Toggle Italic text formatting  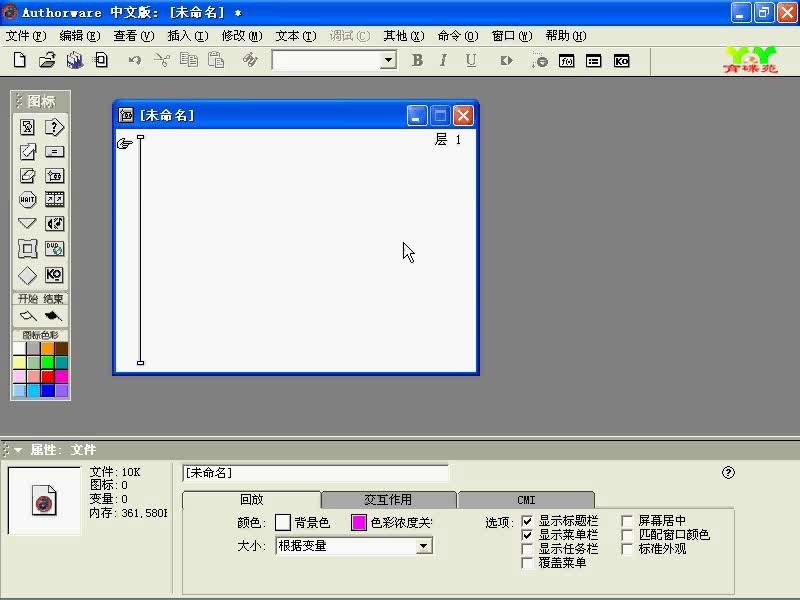click(443, 60)
